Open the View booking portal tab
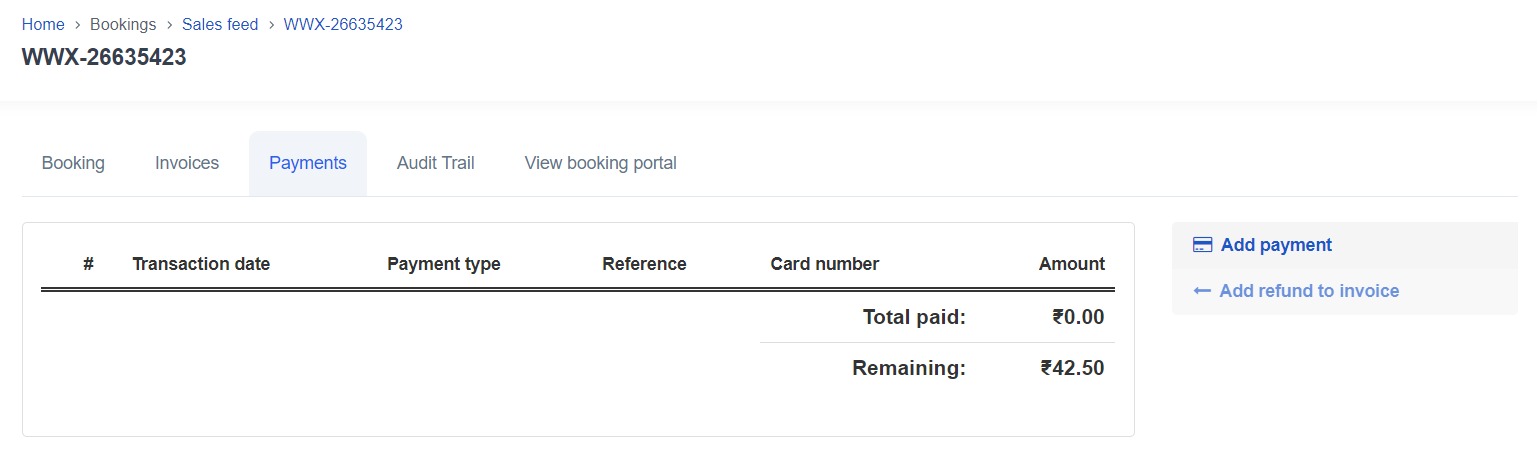This screenshot has height=474, width=1537. click(x=601, y=163)
